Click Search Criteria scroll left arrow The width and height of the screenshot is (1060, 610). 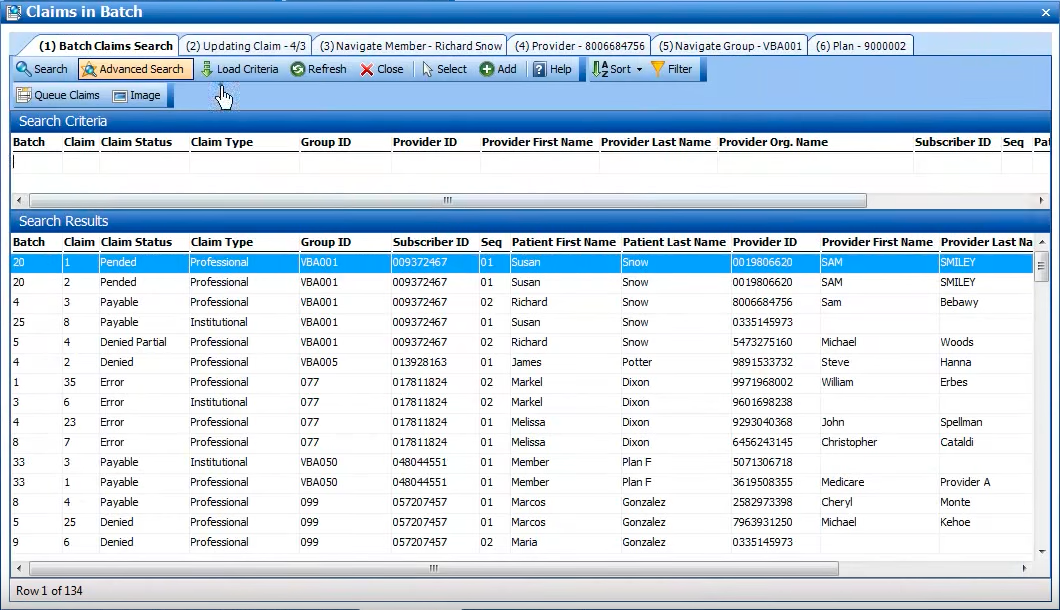19,200
